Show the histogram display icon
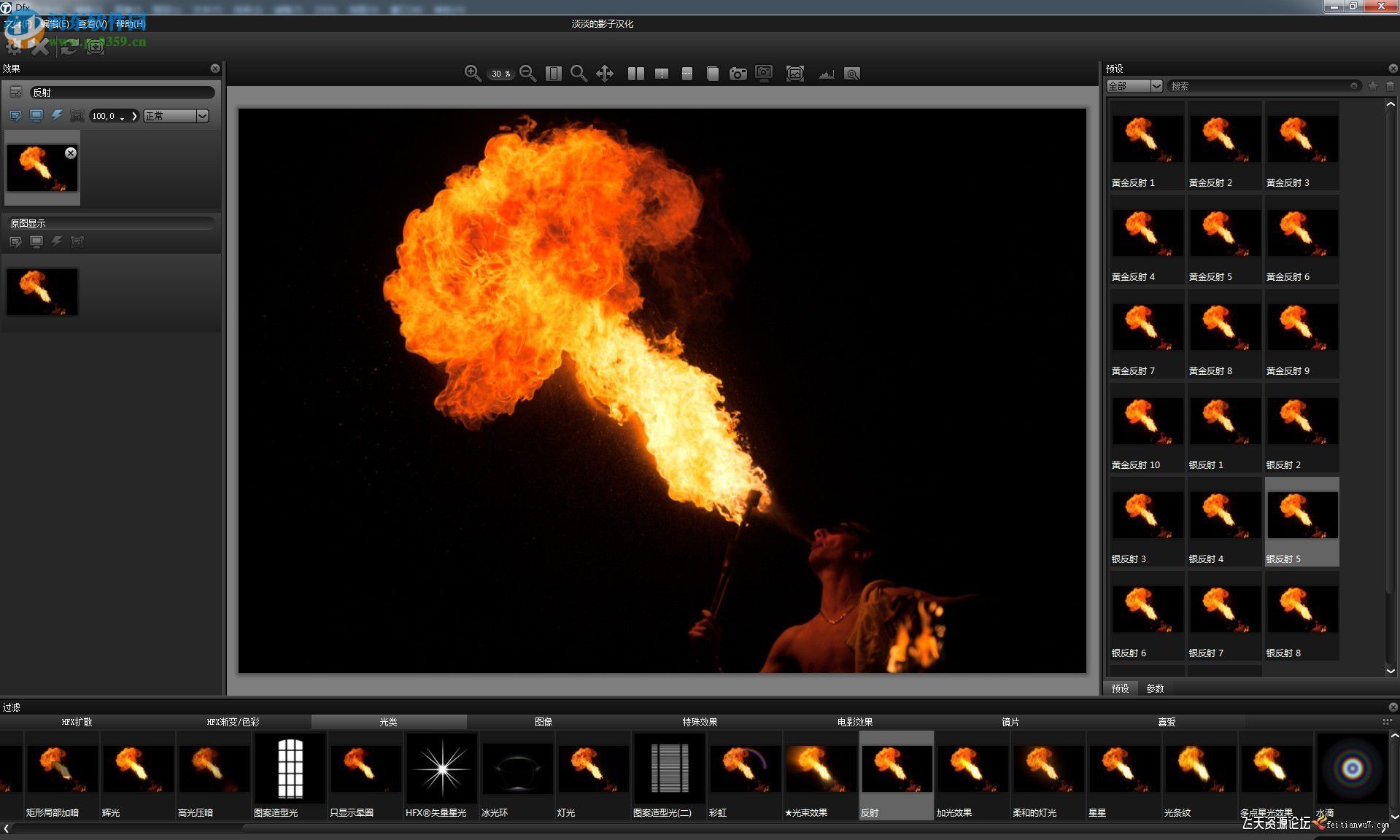This screenshot has height=840, width=1400. pyautogui.click(x=826, y=74)
